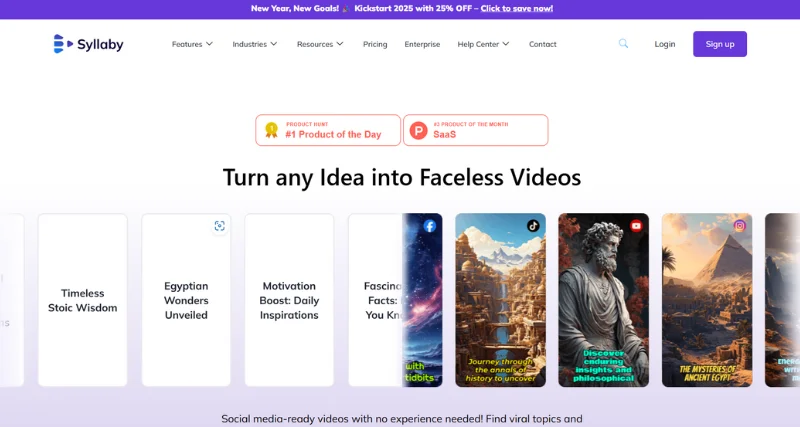Click the 'Click to save now!' banner link
This screenshot has width=800, height=427.
coord(517,8)
